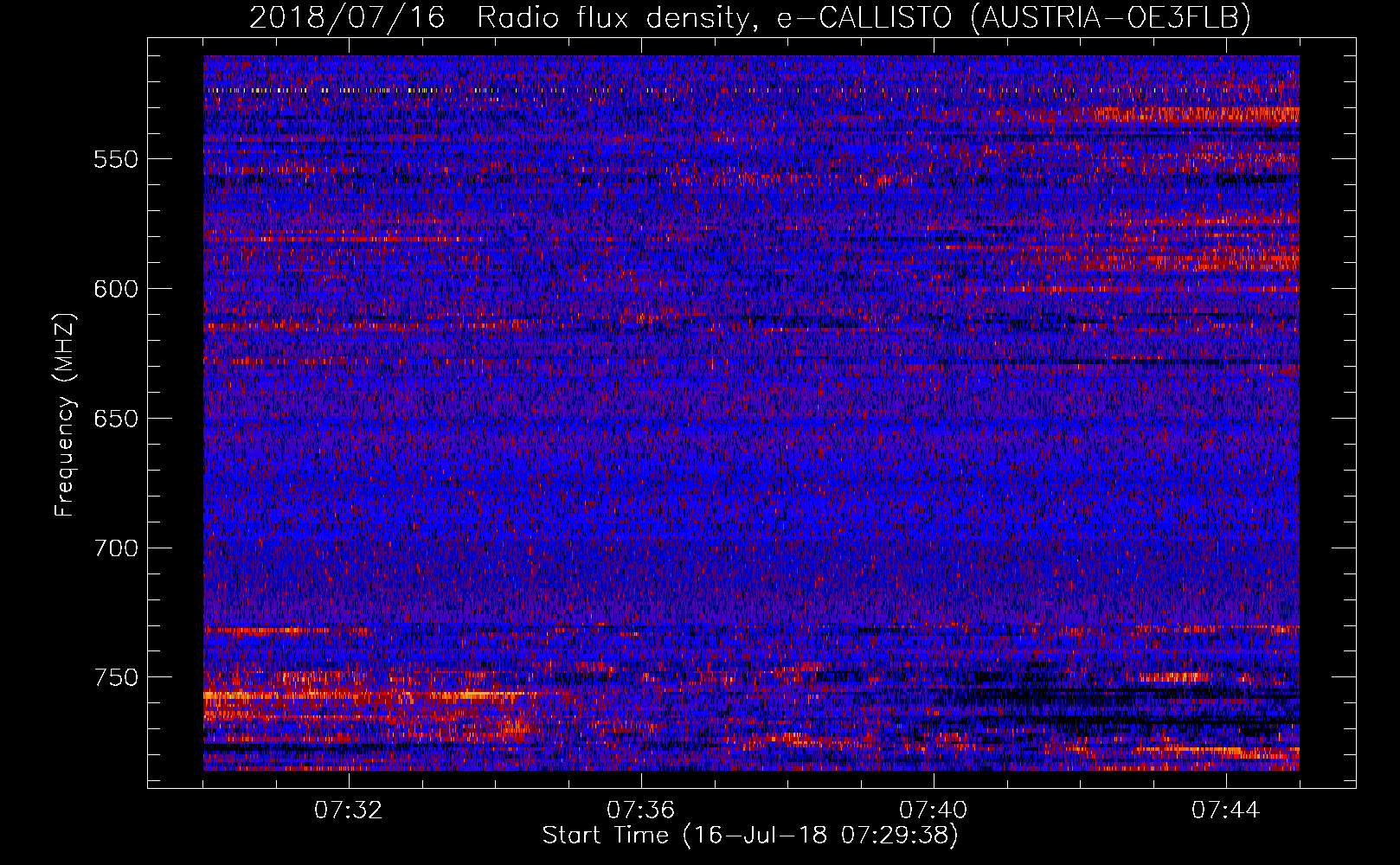The width and height of the screenshot is (1400, 865).
Task: Click the plot title '2018/07/16 Radio flux density'
Action: (750, 17)
